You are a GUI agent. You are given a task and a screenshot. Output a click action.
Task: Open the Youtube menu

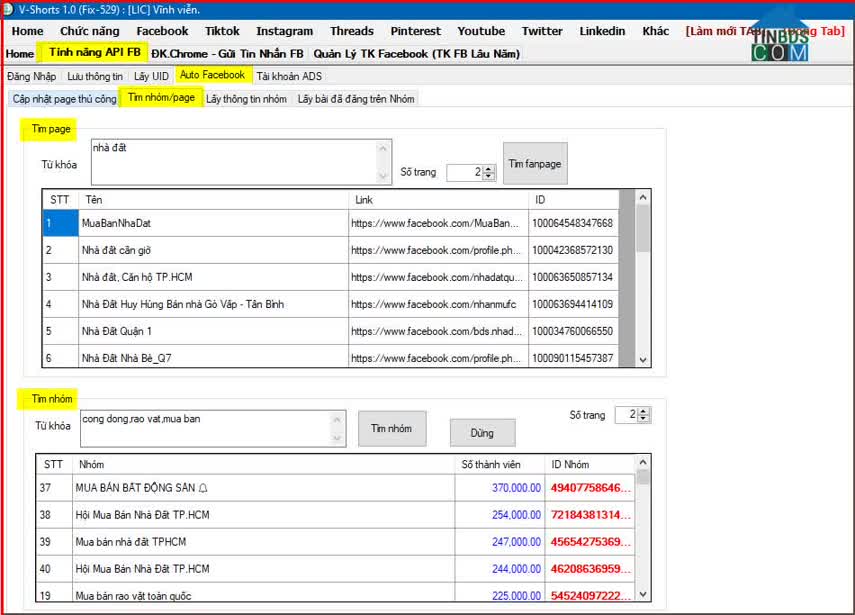pos(481,31)
